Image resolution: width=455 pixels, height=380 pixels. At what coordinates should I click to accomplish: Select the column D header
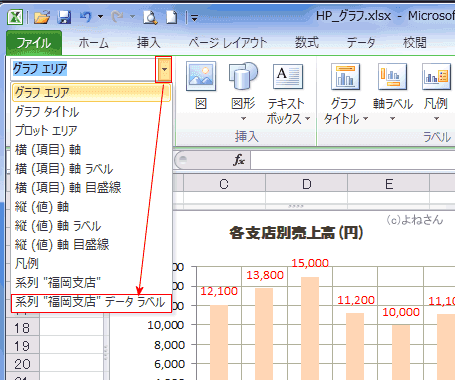coord(306,184)
